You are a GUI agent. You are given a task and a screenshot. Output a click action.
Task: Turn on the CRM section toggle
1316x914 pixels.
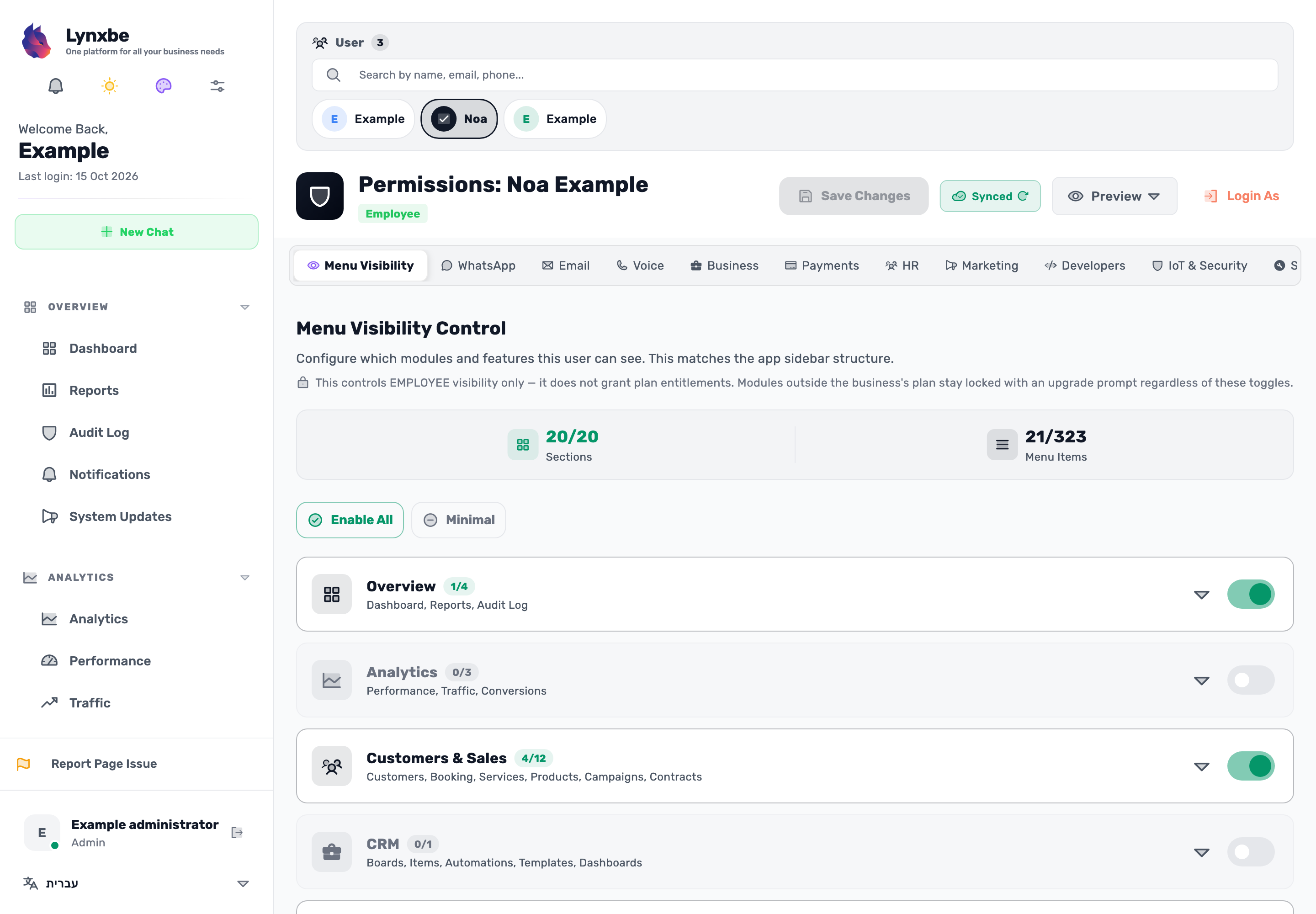pos(1250,852)
